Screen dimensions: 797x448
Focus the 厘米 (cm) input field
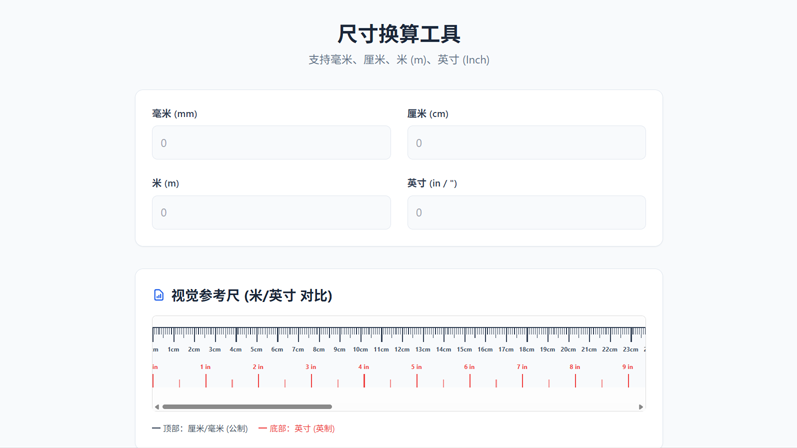point(526,143)
